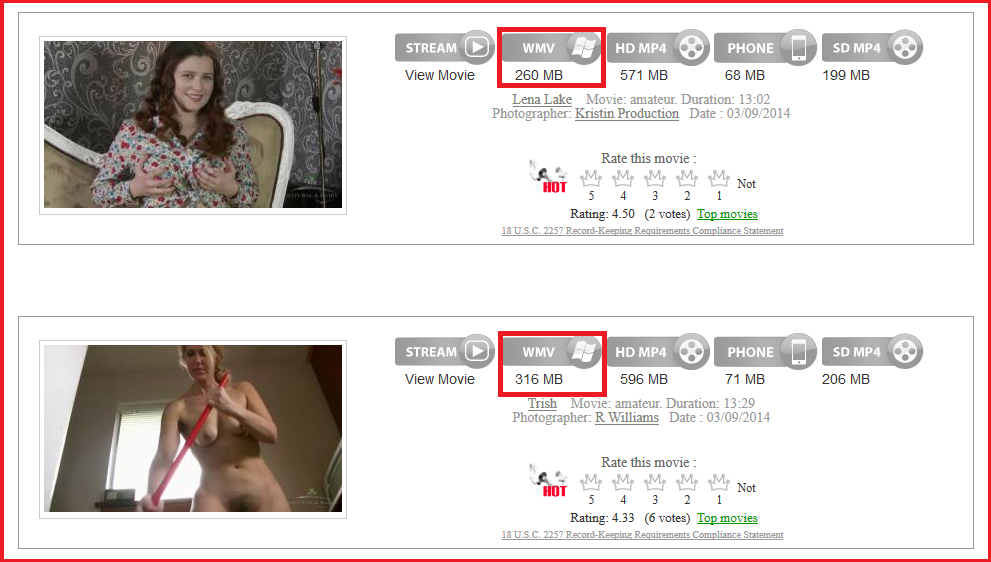
Task: Click the STREAM play button above Lena Lake
Action: [x=444, y=47]
